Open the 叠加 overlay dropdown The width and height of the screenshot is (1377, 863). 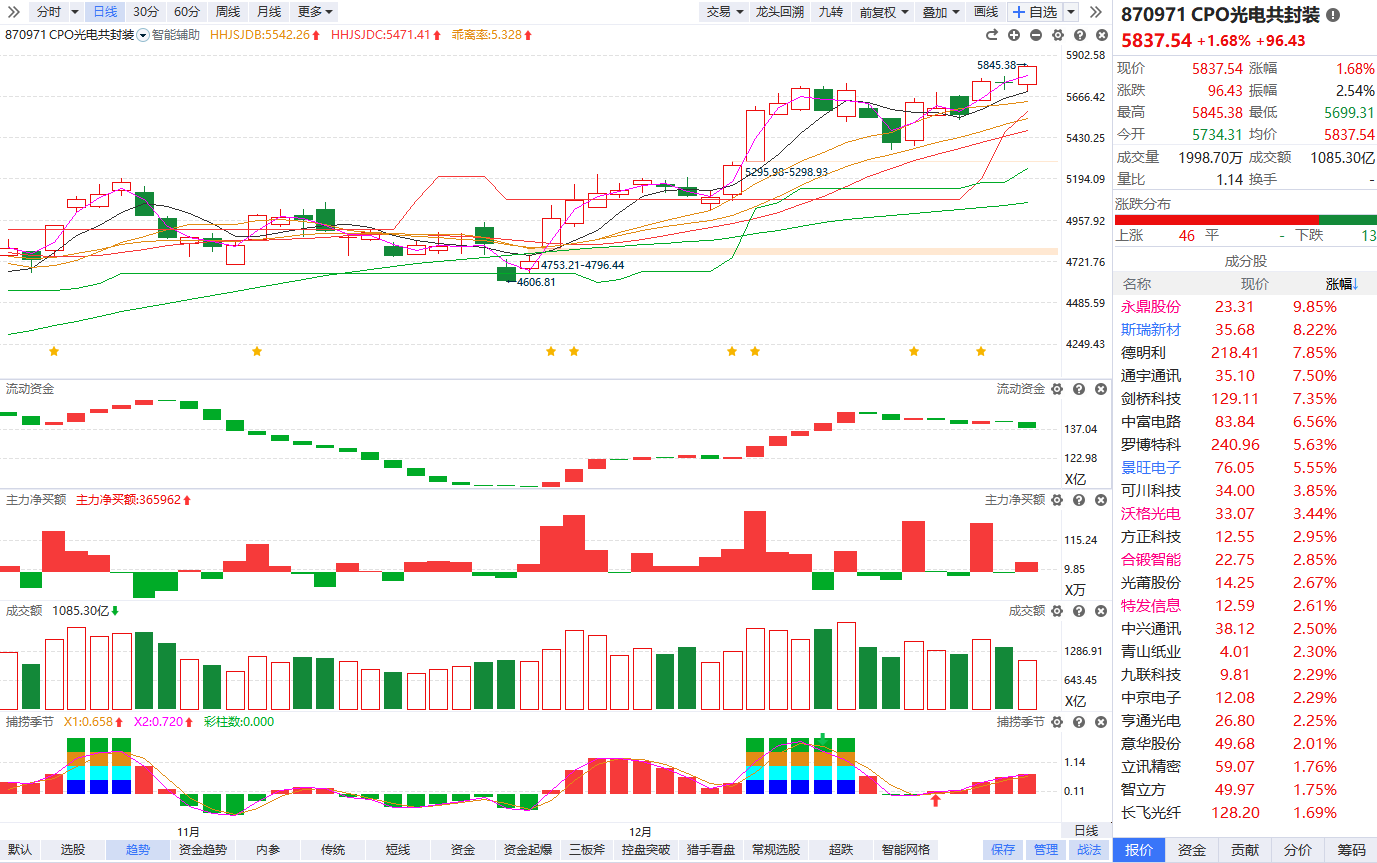(940, 12)
